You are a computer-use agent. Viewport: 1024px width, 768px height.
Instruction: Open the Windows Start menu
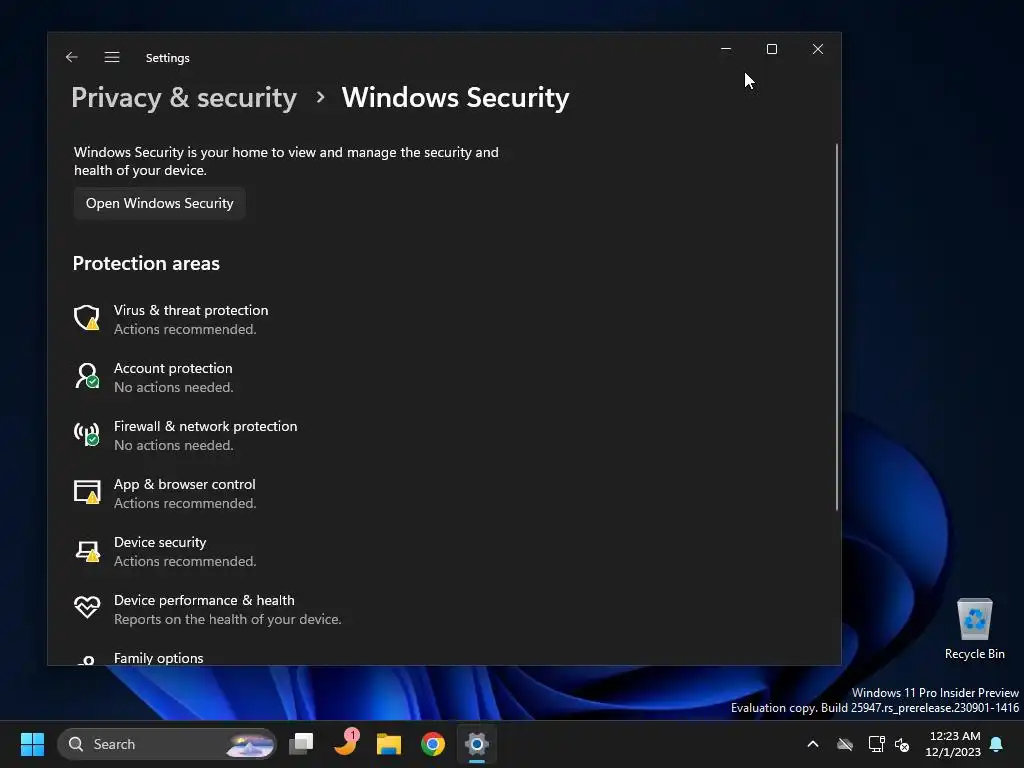pos(32,744)
